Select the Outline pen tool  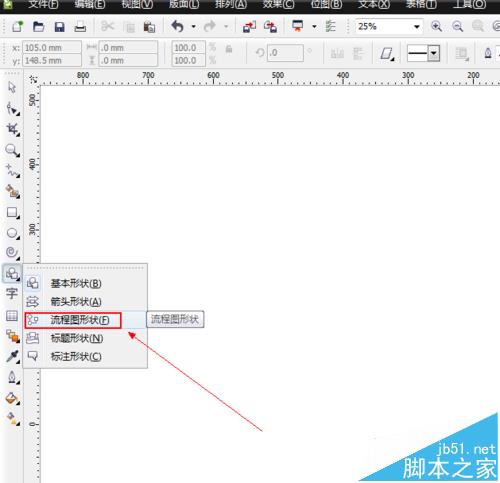13,377
